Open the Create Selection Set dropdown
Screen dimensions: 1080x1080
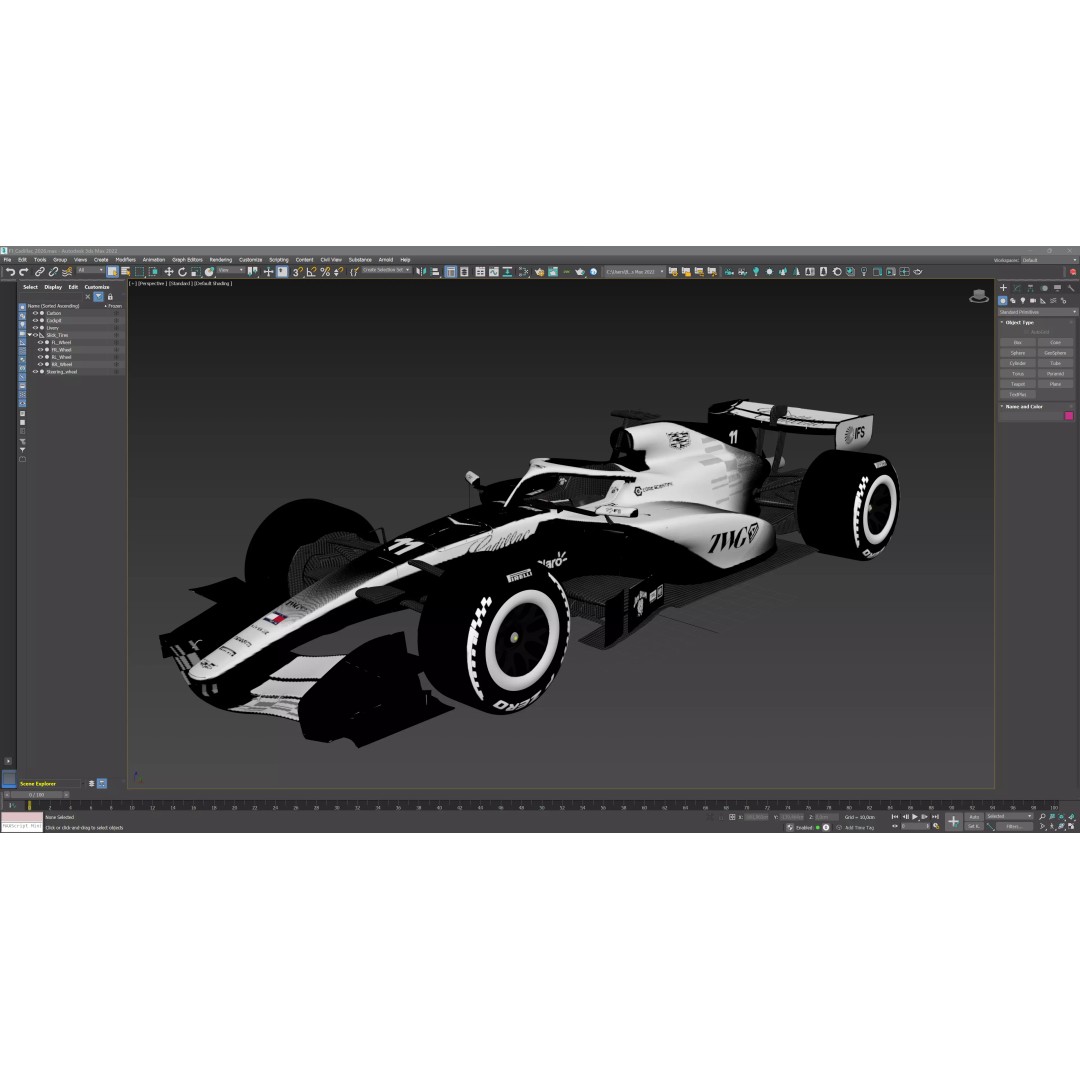tap(386, 270)
